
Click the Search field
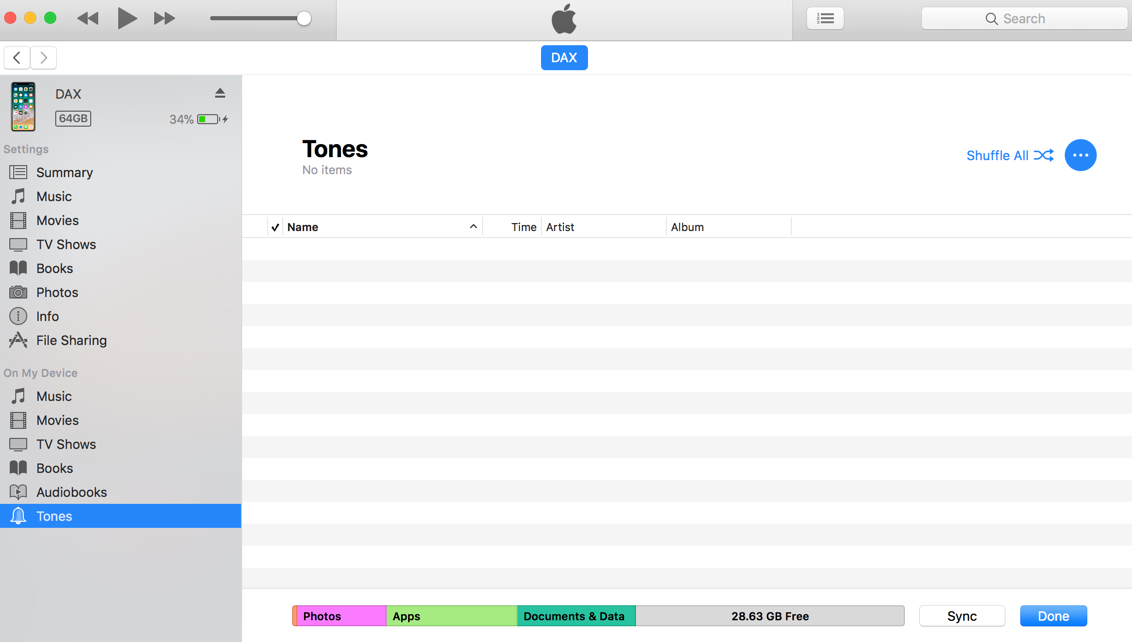(x=1024, y=19)
